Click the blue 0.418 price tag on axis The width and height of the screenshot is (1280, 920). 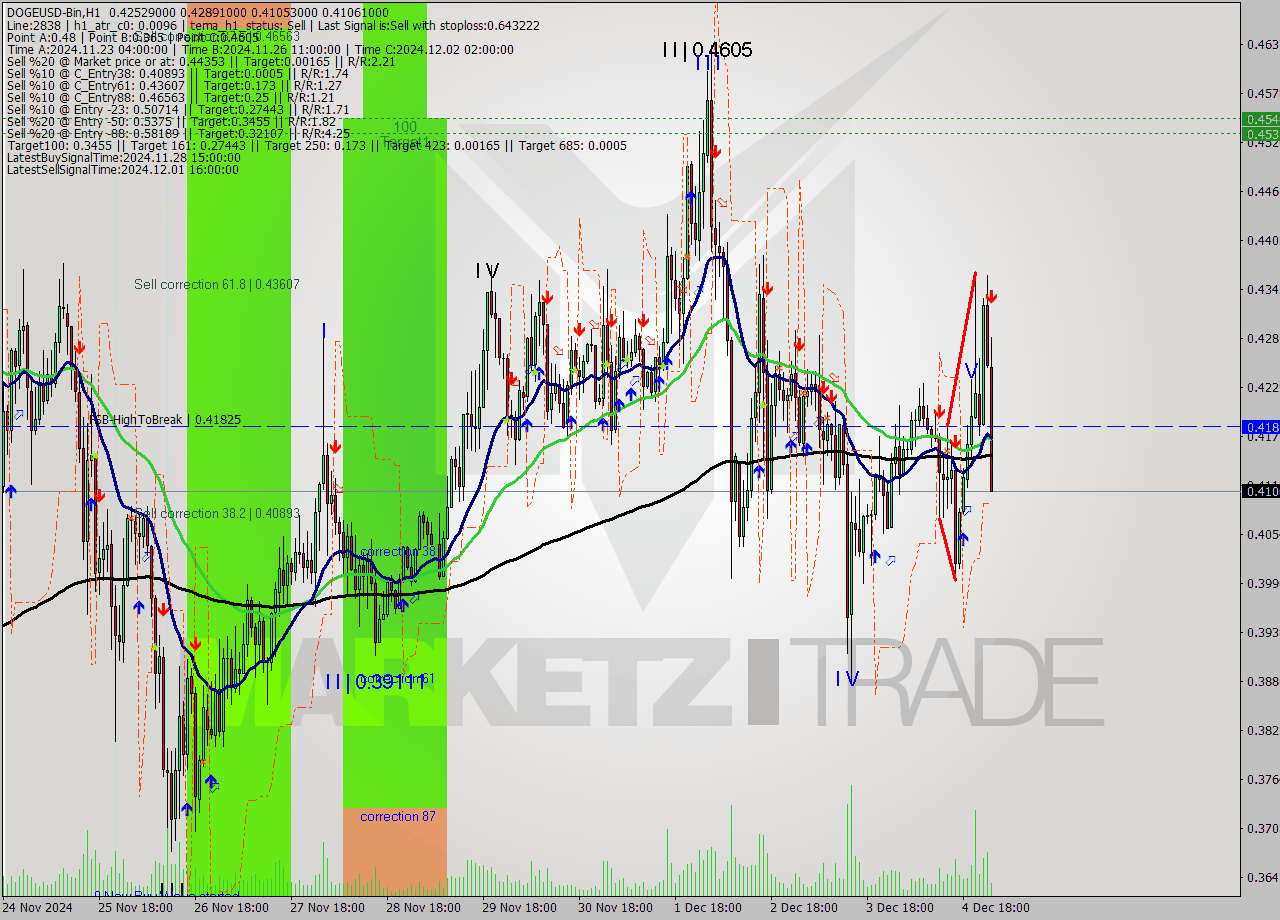pyautogui.click(x=1260, y=427)
